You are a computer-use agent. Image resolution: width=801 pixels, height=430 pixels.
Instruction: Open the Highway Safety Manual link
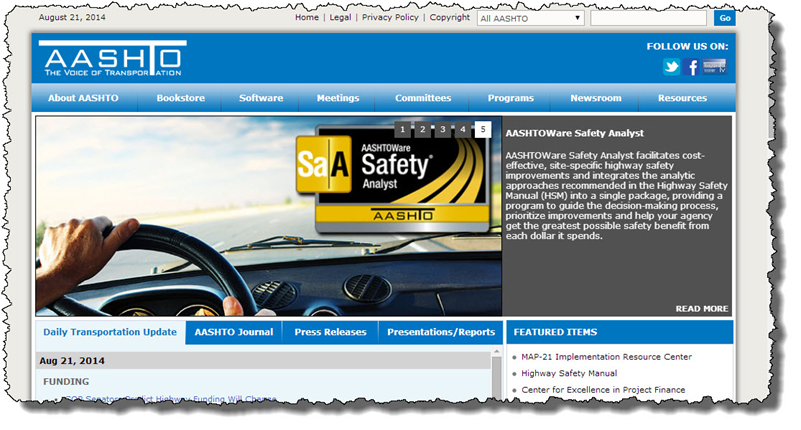(x=569, y=373)
